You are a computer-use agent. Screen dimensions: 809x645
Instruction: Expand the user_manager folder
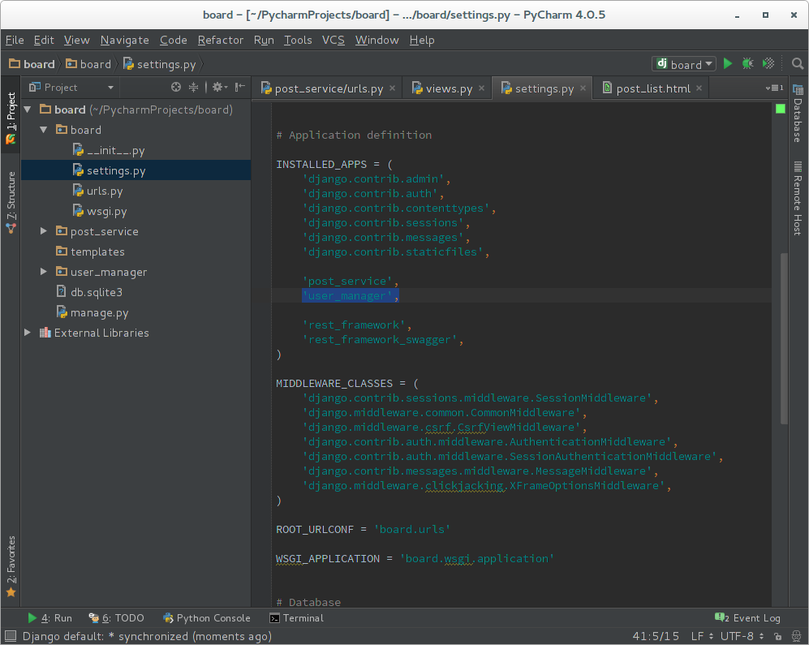coord(44,271)
